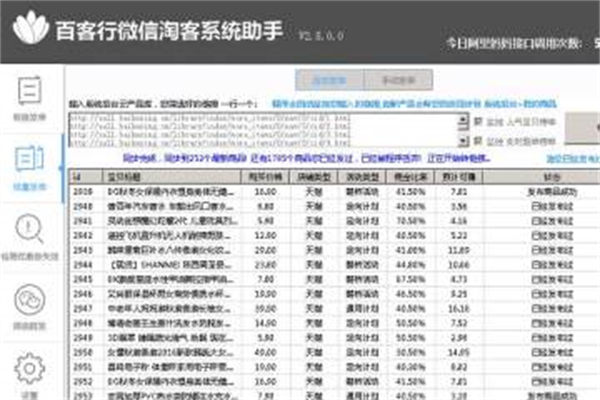
Task: Toggle the lower 监控 checkbox beside the URL box
Action: pos(478,141)
